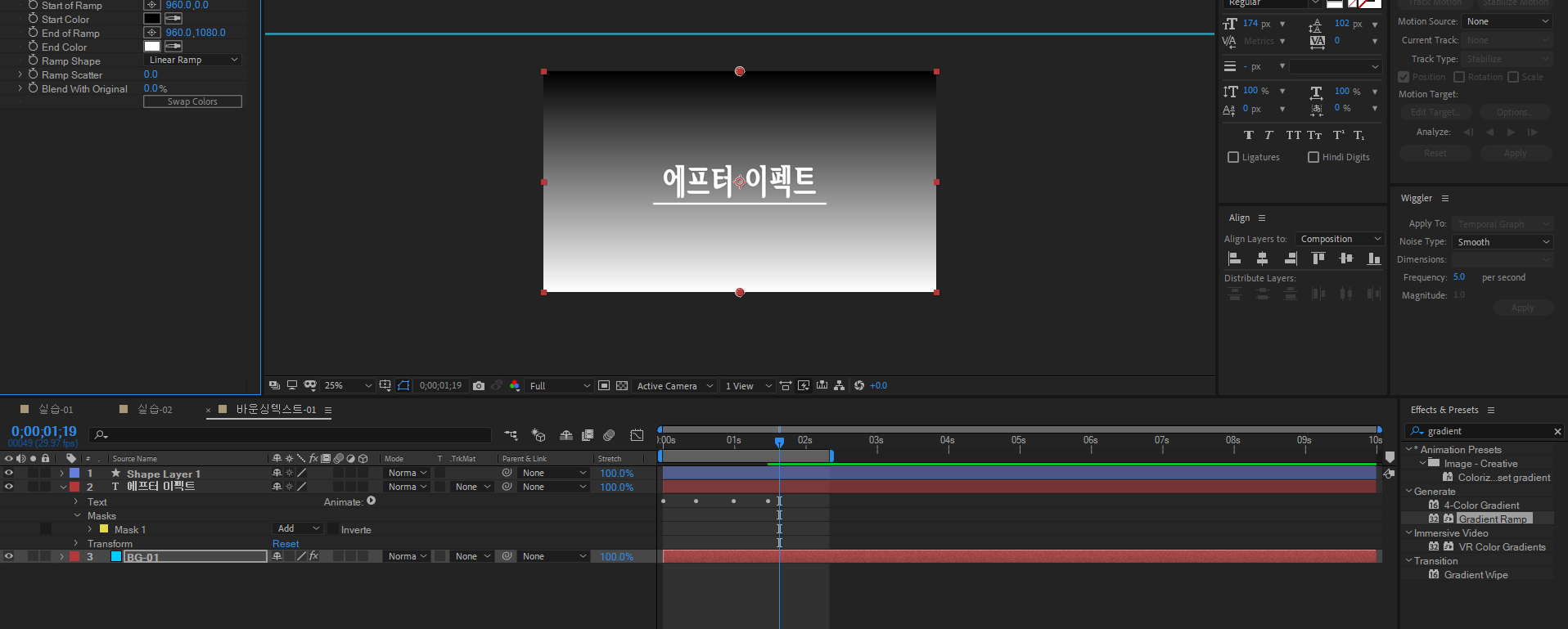Take a snapshot with the camera icon

pyautogui.click(x=479, y=386)
